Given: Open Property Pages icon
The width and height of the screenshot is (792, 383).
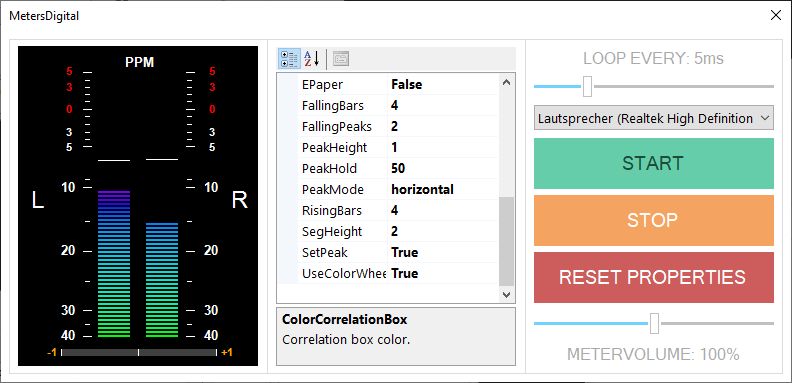Looking at the screenshot, I should click(x=341, y=59).
